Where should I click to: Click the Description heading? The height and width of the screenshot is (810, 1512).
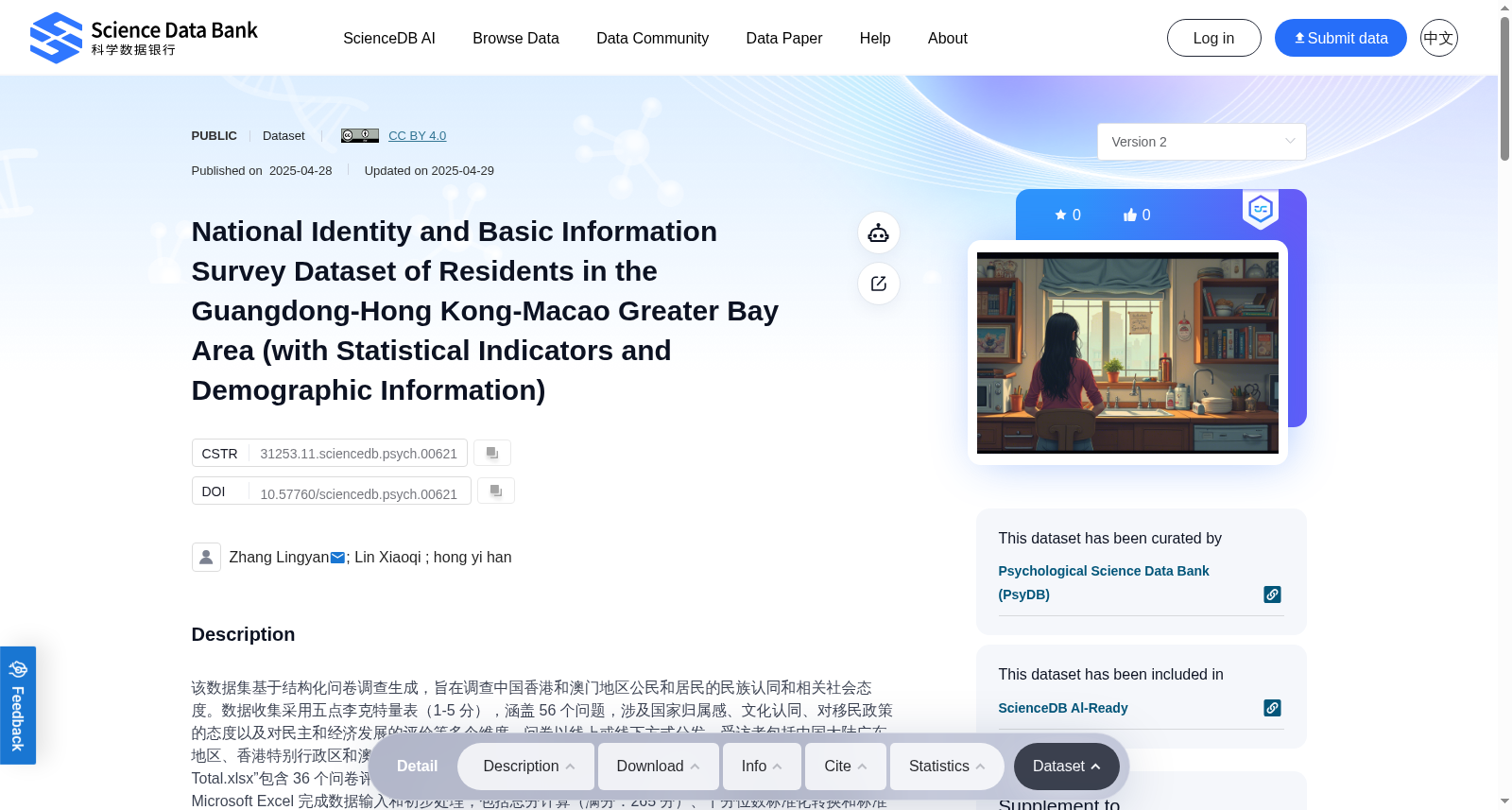[243, 634]
